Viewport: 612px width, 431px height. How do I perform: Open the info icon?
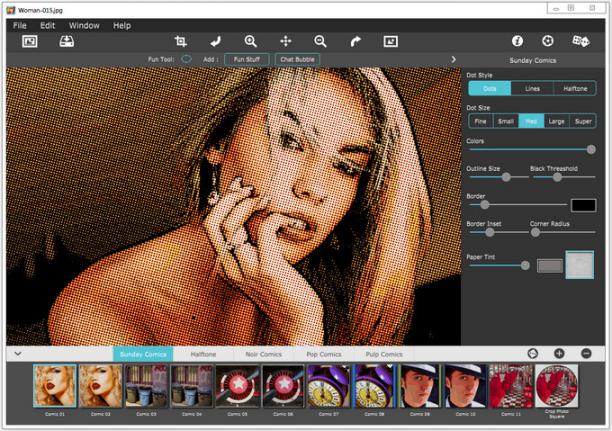coord(518,41)
